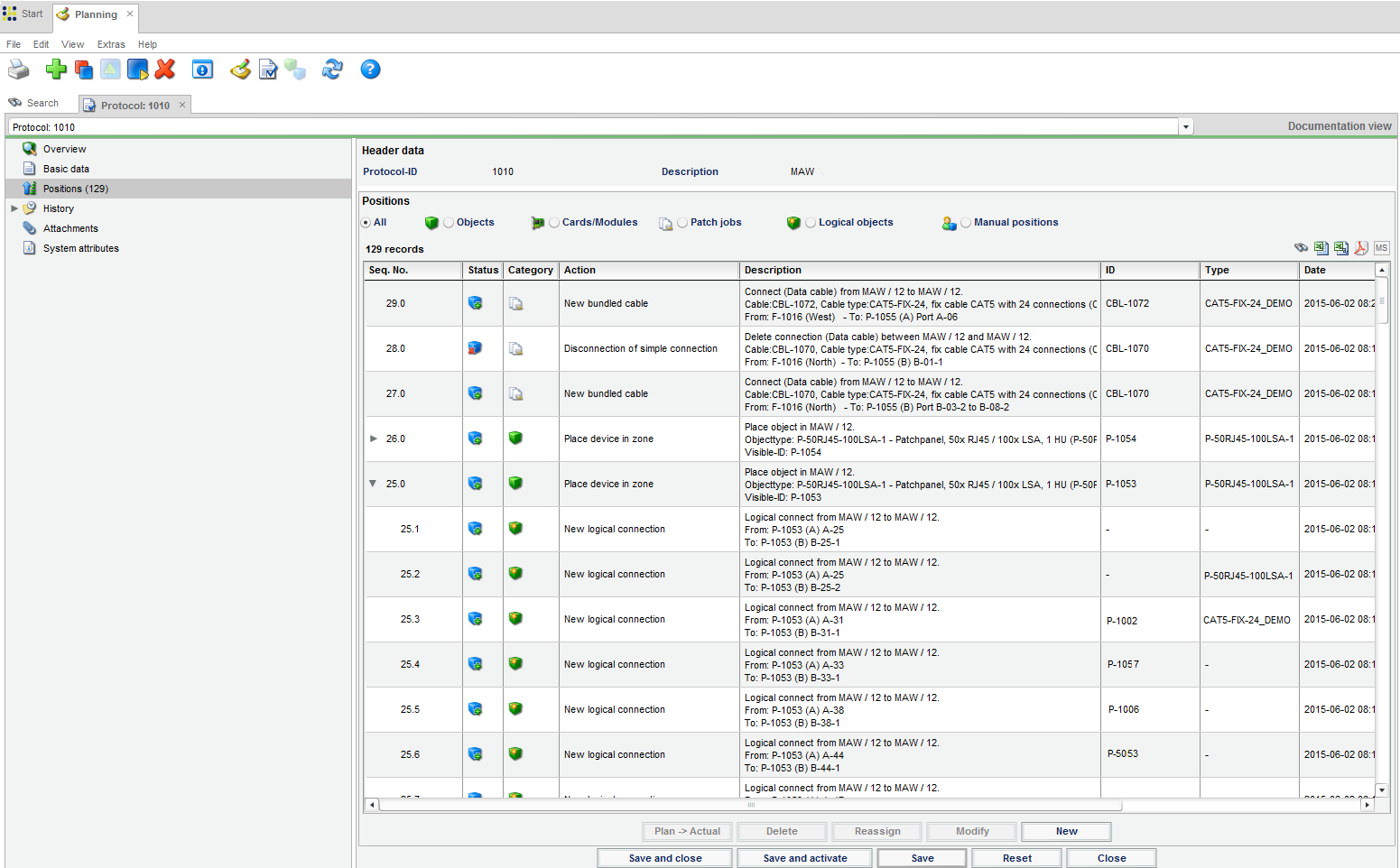Click the binoculars icon above the positions table
Image resolution: width=1400 pixels, height=868 pixels.
click(x=1301, y=248)
